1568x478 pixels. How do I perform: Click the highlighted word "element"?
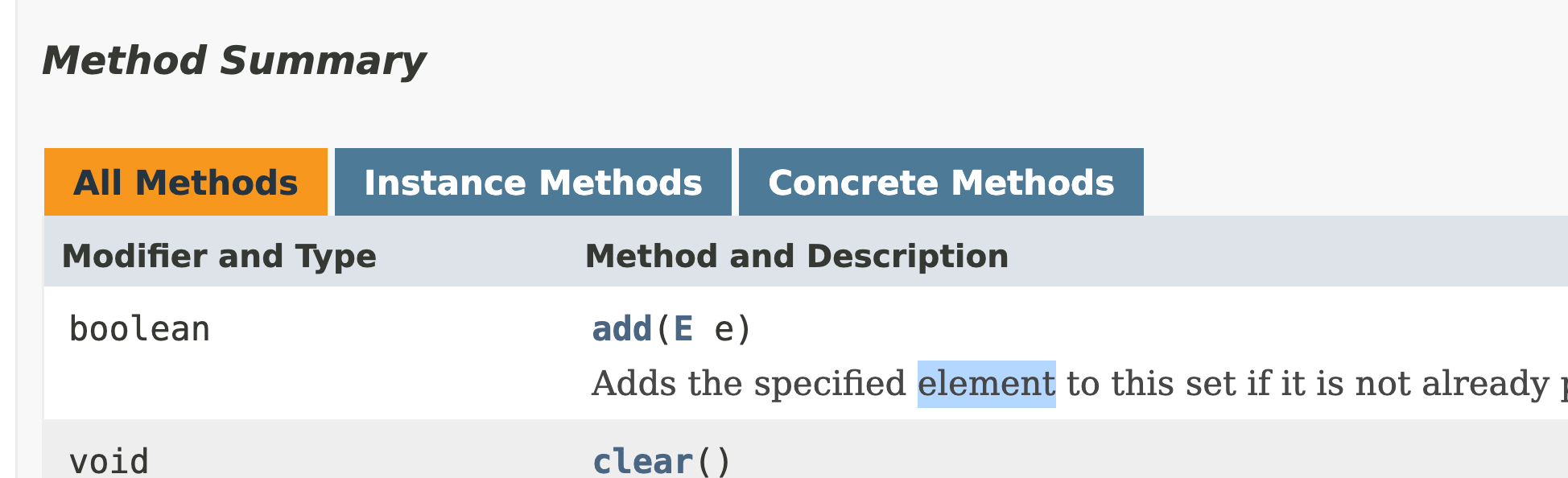click(986, 384)
